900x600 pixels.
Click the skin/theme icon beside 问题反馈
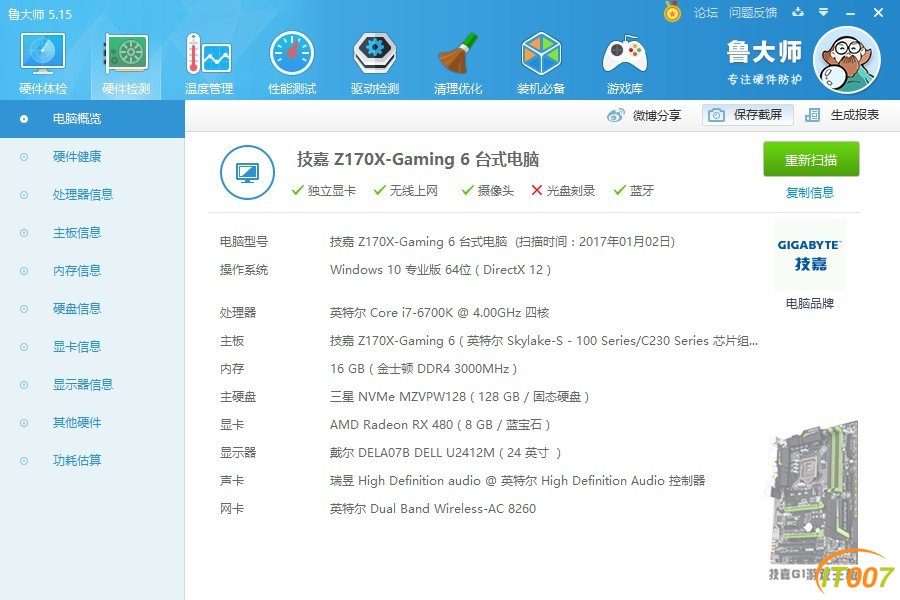point(798,12)
